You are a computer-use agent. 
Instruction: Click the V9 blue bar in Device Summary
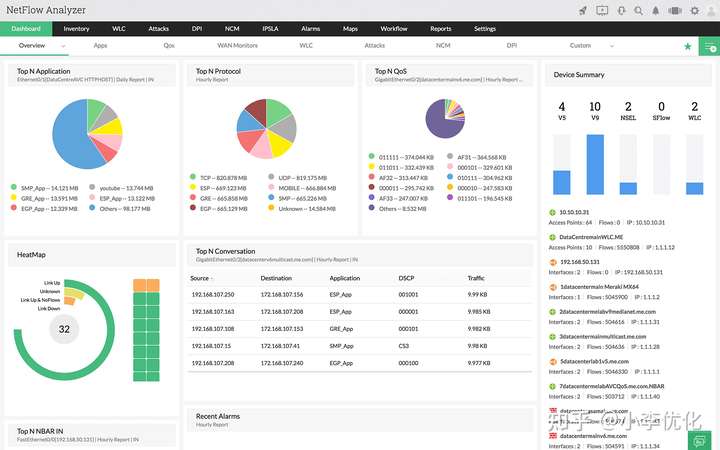[x=595, y=164]
